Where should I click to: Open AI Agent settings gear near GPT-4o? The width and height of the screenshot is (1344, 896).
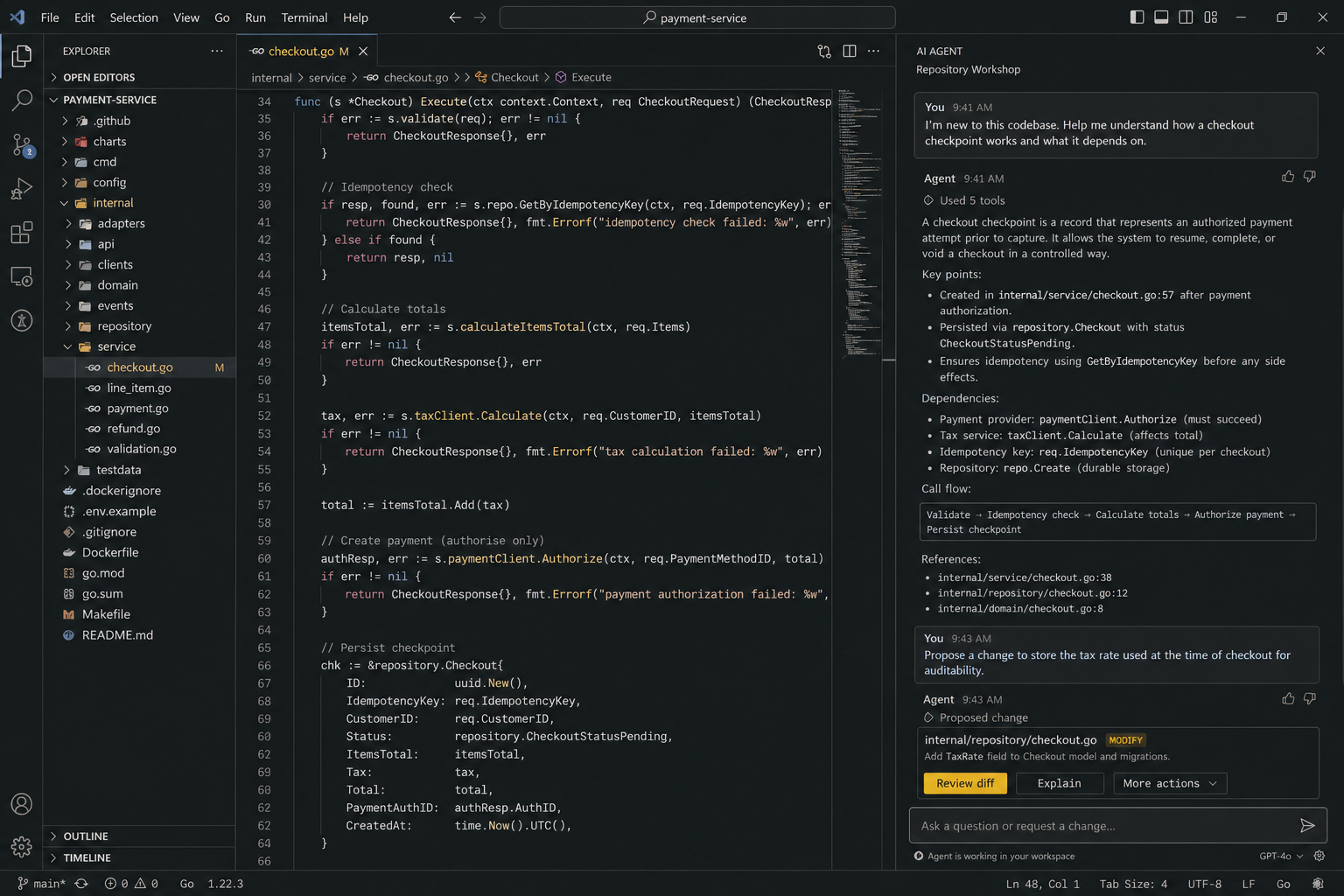[x=1319, y=856]
